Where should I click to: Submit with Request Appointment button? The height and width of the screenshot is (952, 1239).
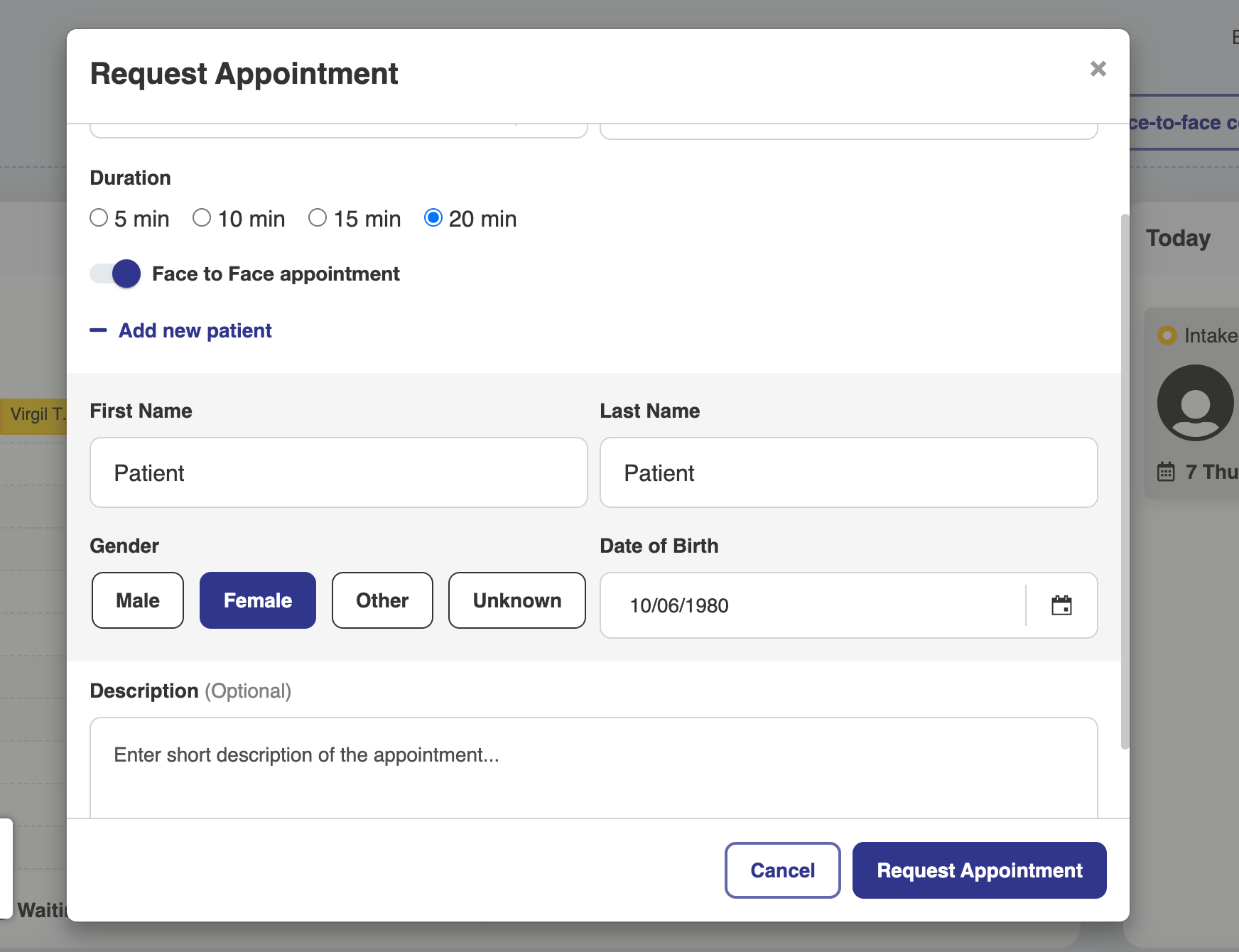[979, 870]
